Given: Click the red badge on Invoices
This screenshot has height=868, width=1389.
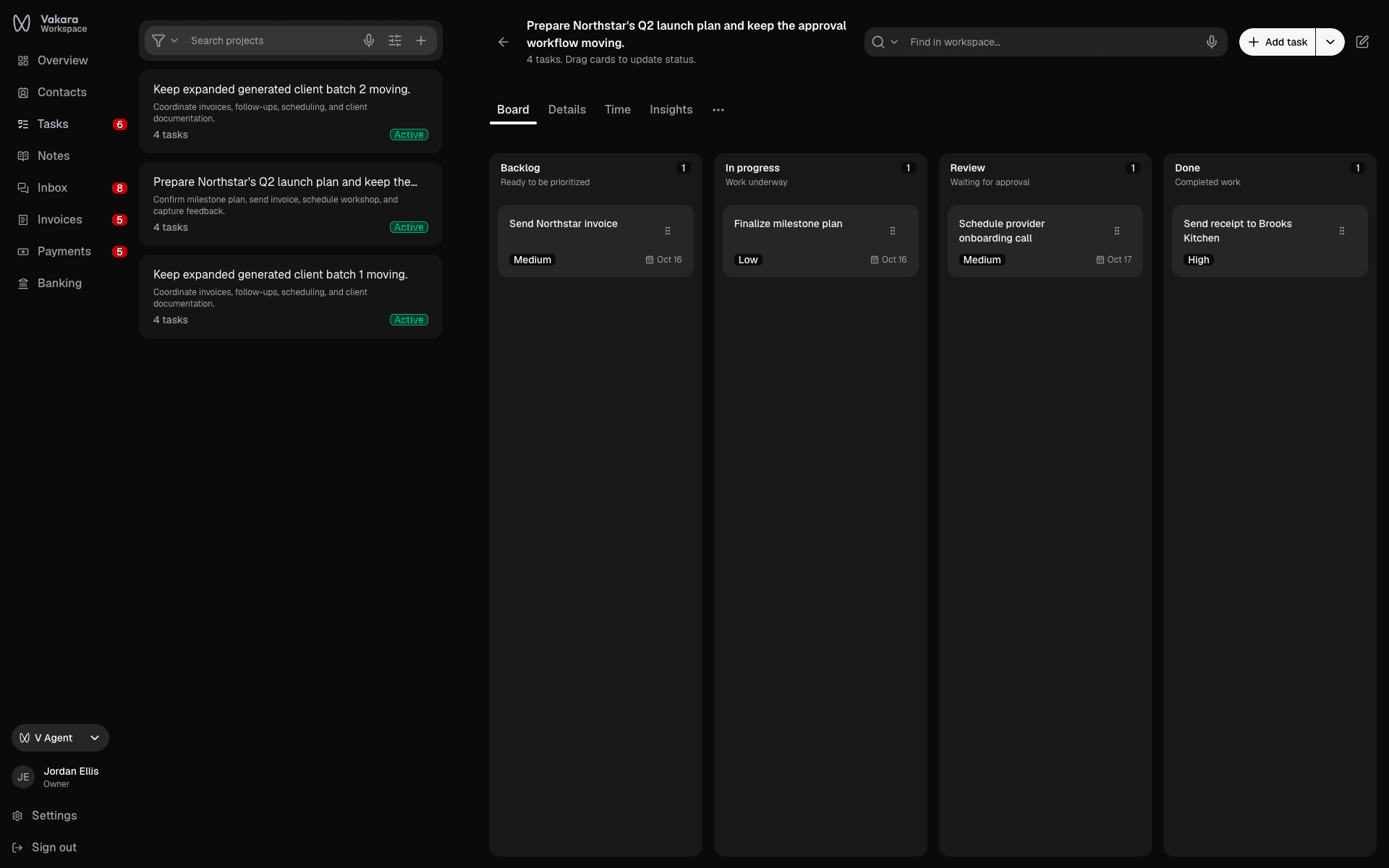Looking at the screenshot, I should pos(120,220).
